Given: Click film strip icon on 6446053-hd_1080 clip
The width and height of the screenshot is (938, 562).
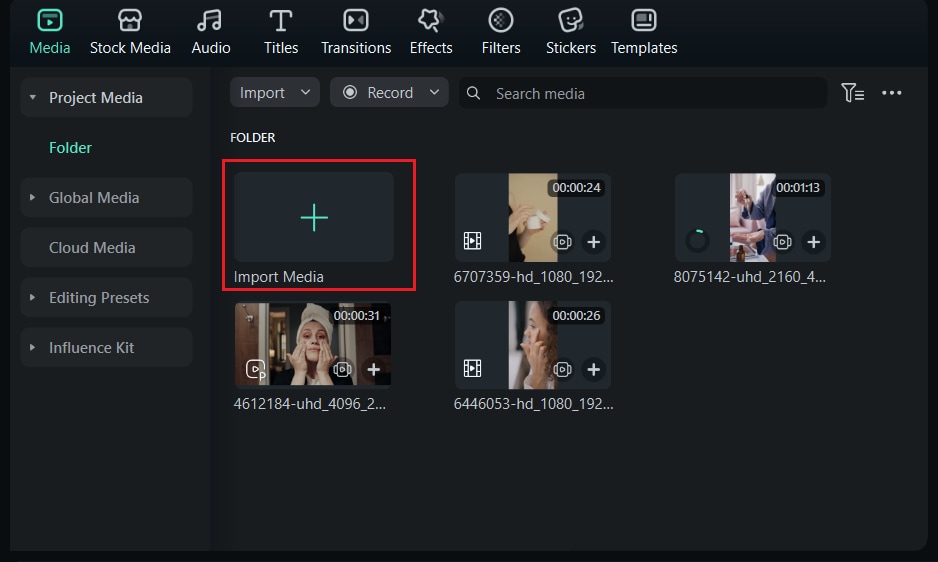Looking at the screenshot, I should pyautogui.click(x=472, y=369).
